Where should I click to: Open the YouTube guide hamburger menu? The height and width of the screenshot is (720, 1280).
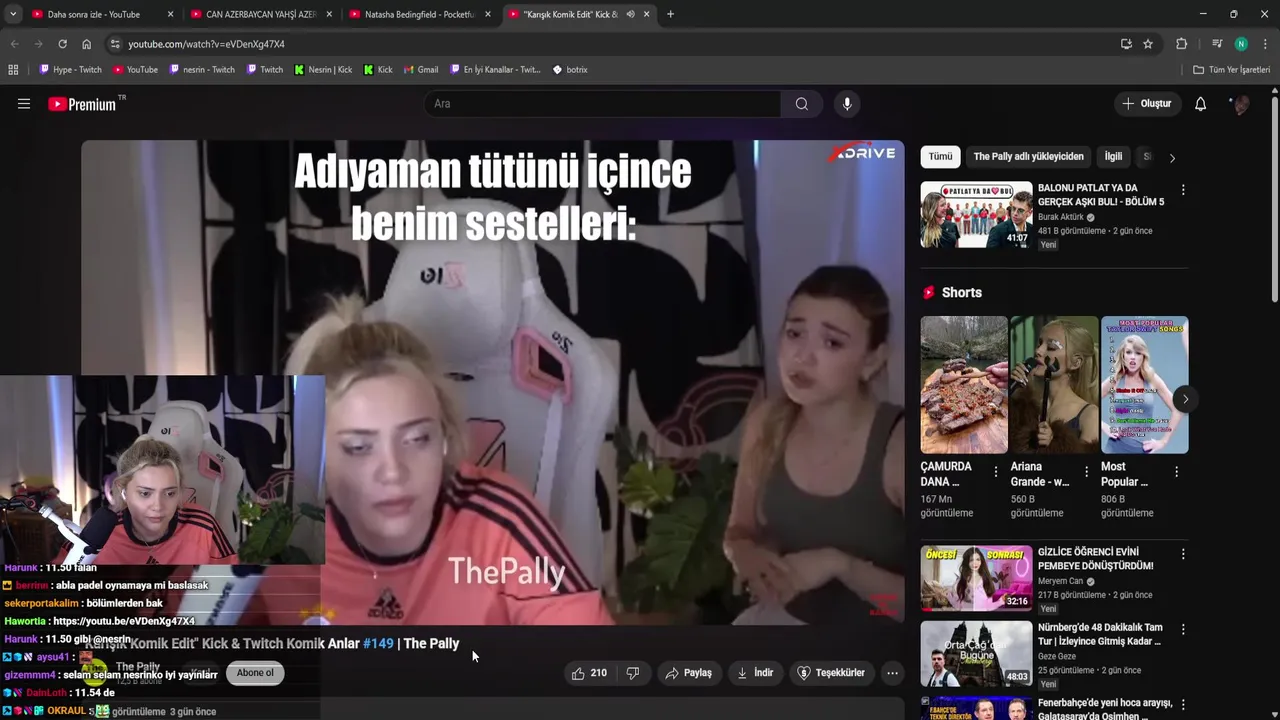24,104
